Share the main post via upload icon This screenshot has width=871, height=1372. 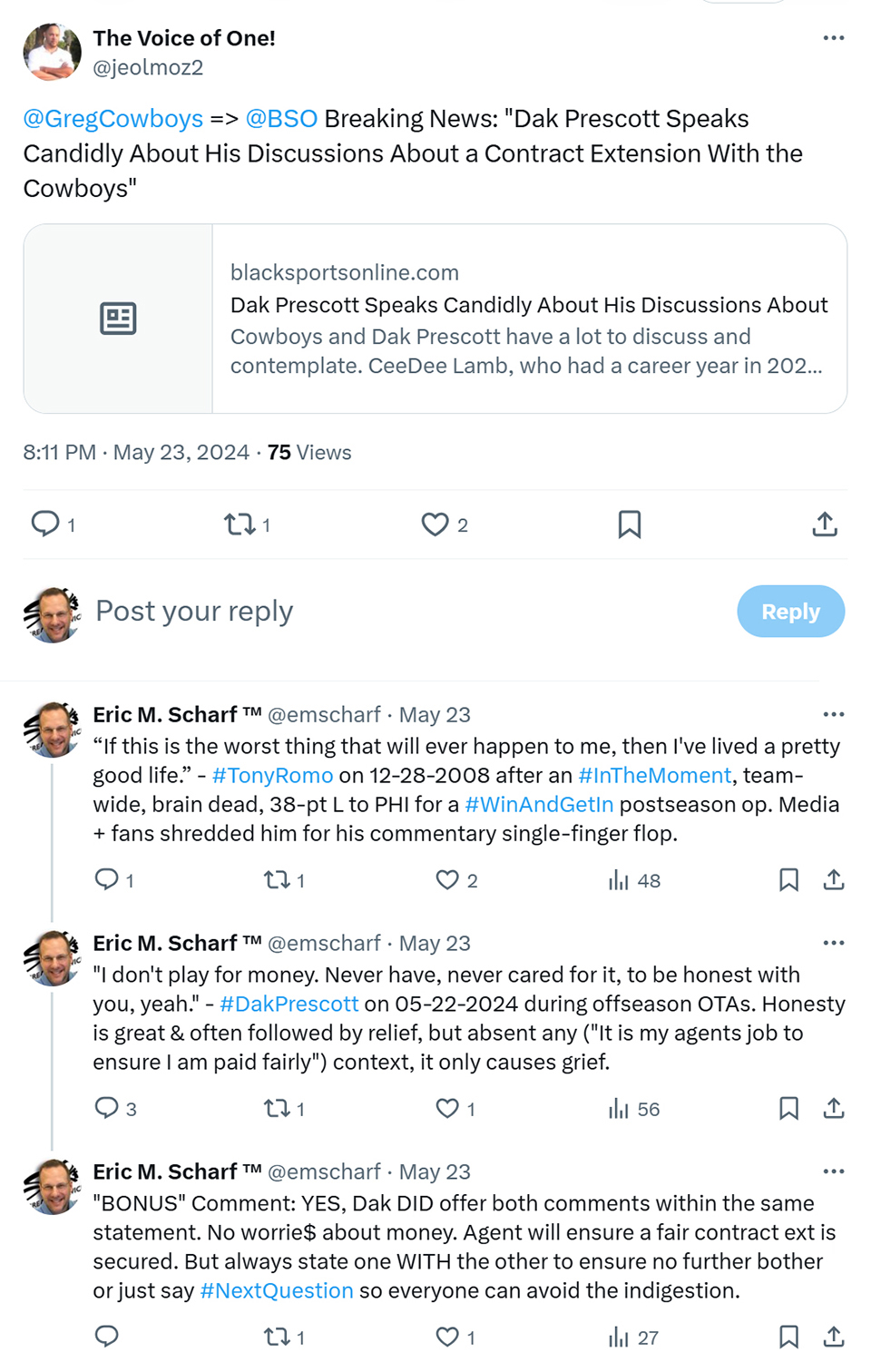(x=825, y=524)
